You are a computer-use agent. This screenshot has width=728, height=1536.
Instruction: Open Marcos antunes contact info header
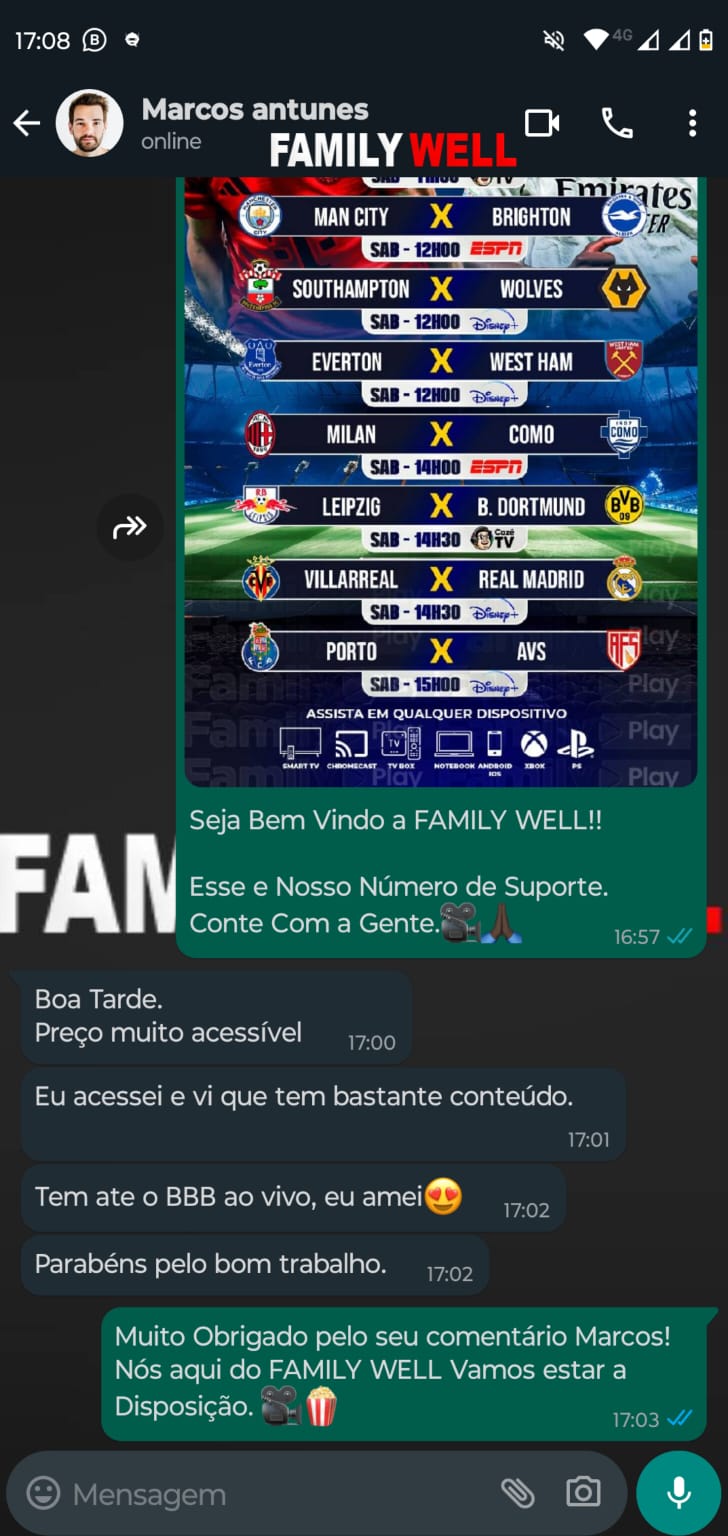click(x=255, y=123)
